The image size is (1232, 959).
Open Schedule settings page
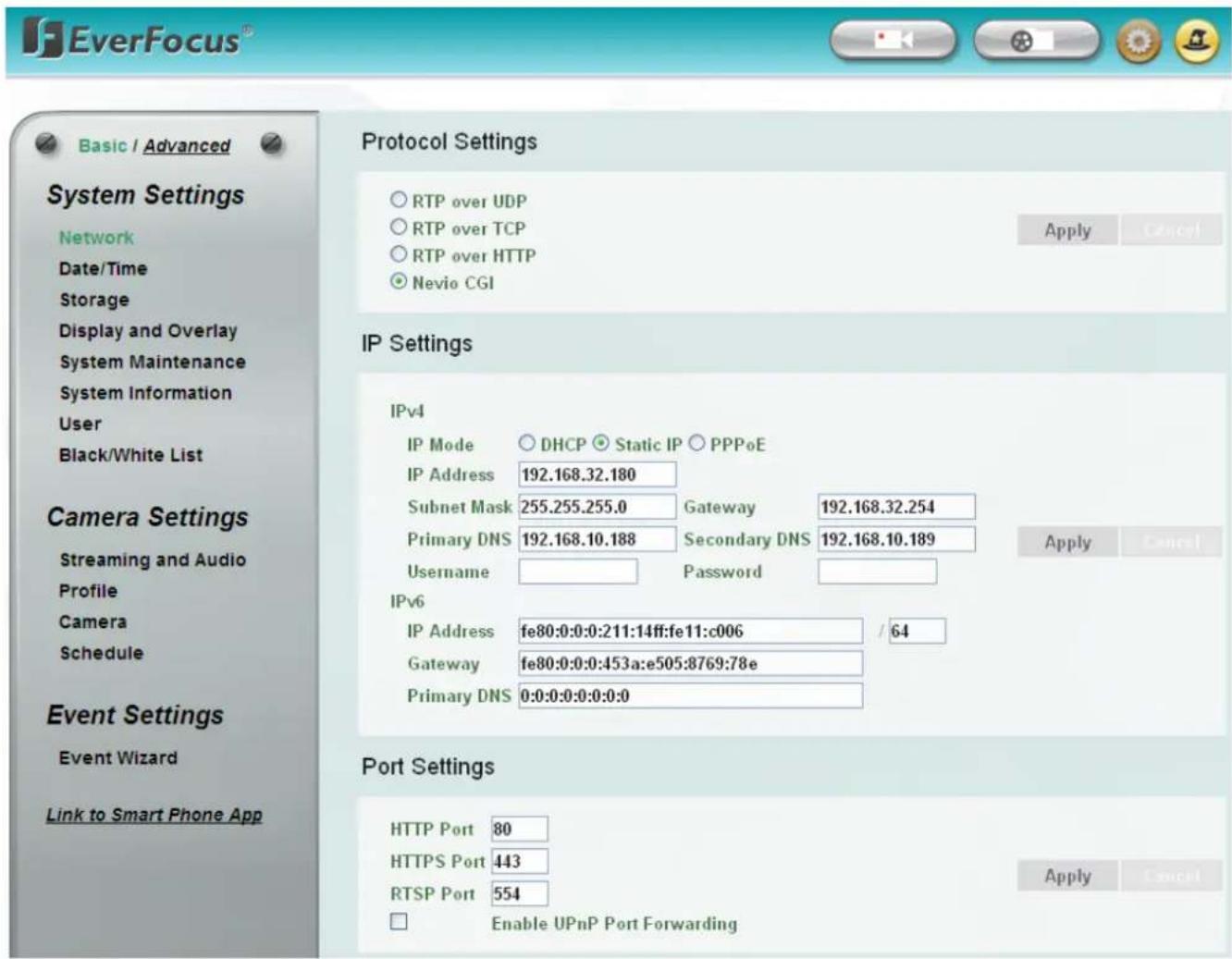pyautogui.click(x=101, y=653)
